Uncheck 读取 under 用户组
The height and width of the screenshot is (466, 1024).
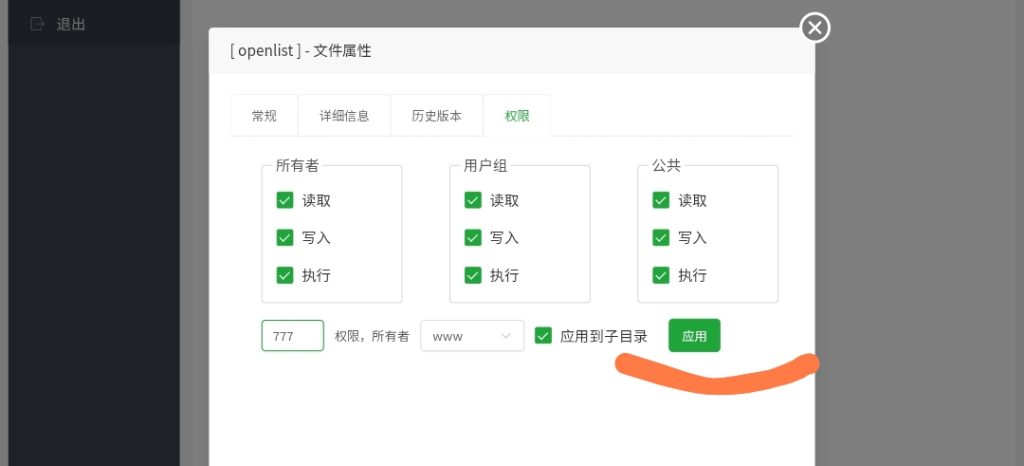click(473, 200)
